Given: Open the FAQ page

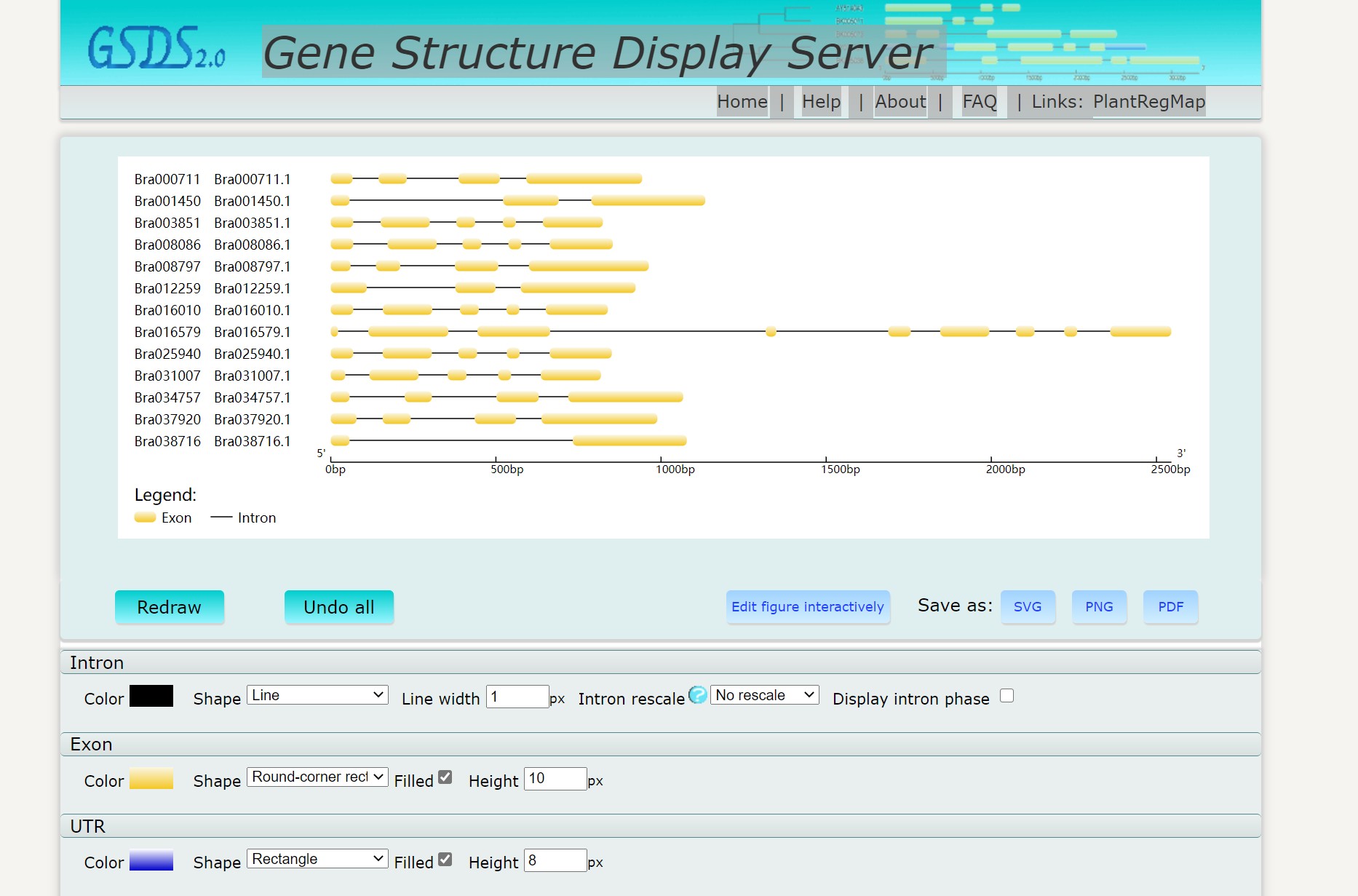Looking at the screenshot, I should coord(979,102).
